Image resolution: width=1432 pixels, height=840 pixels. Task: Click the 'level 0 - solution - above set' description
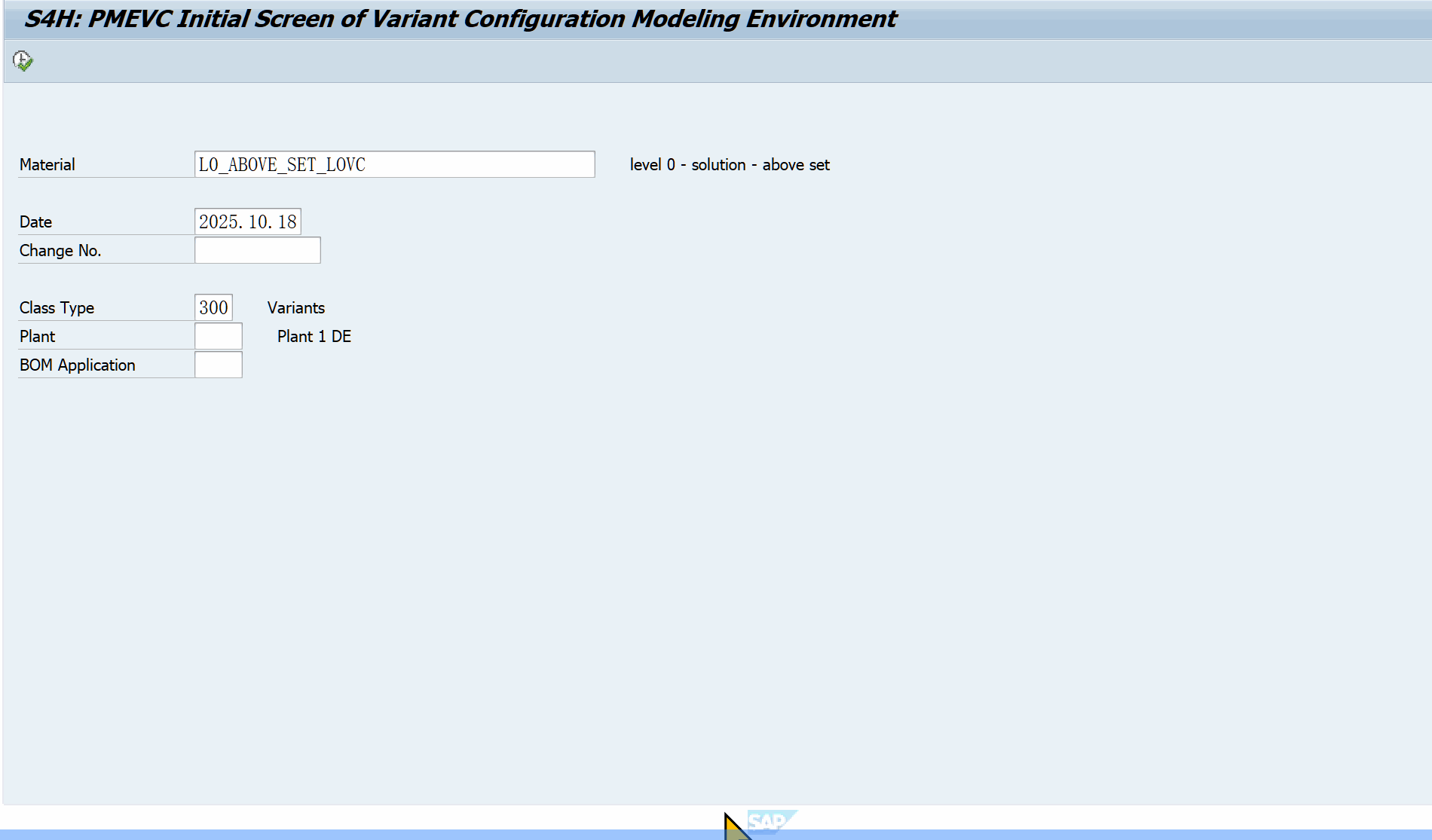click(x=730, y=165)
